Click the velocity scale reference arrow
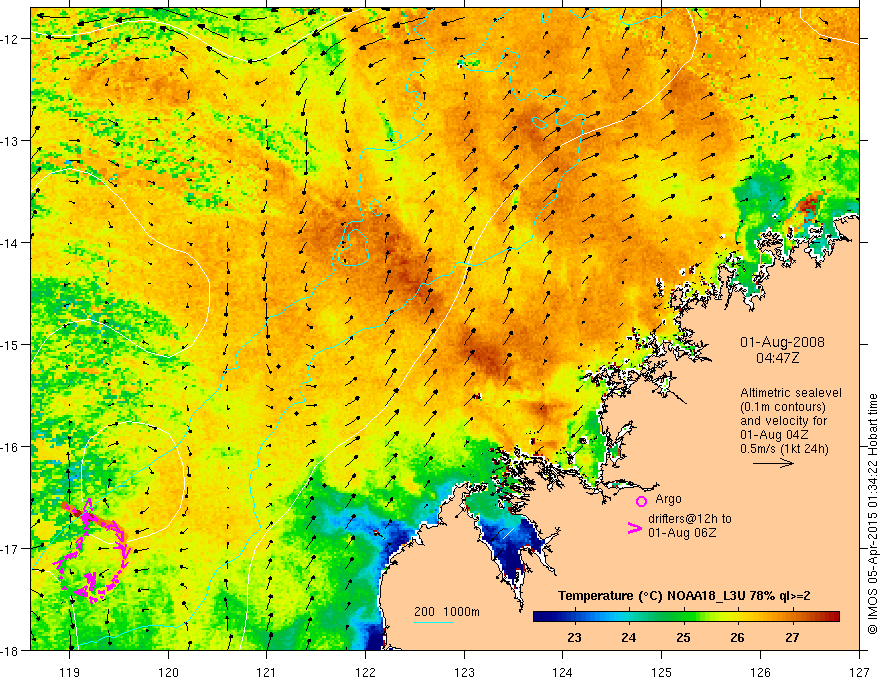 [773, 463]
